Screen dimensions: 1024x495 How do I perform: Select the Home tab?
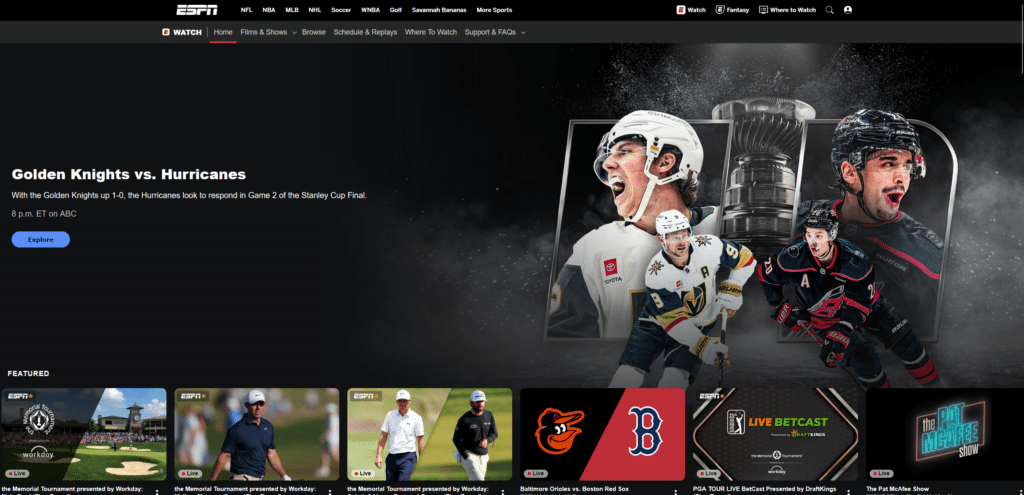click(223, 32)
